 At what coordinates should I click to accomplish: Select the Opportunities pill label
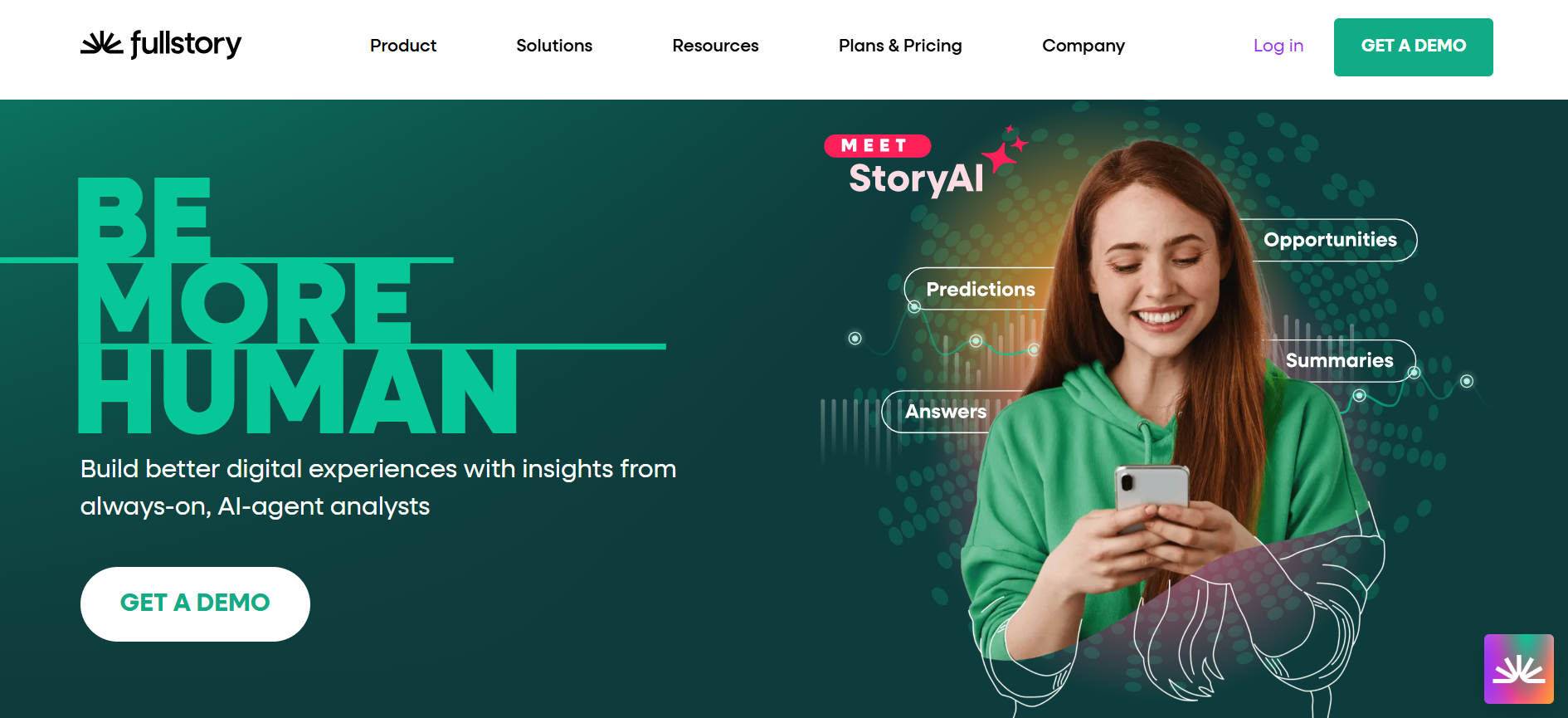(x=1330, y=240)
